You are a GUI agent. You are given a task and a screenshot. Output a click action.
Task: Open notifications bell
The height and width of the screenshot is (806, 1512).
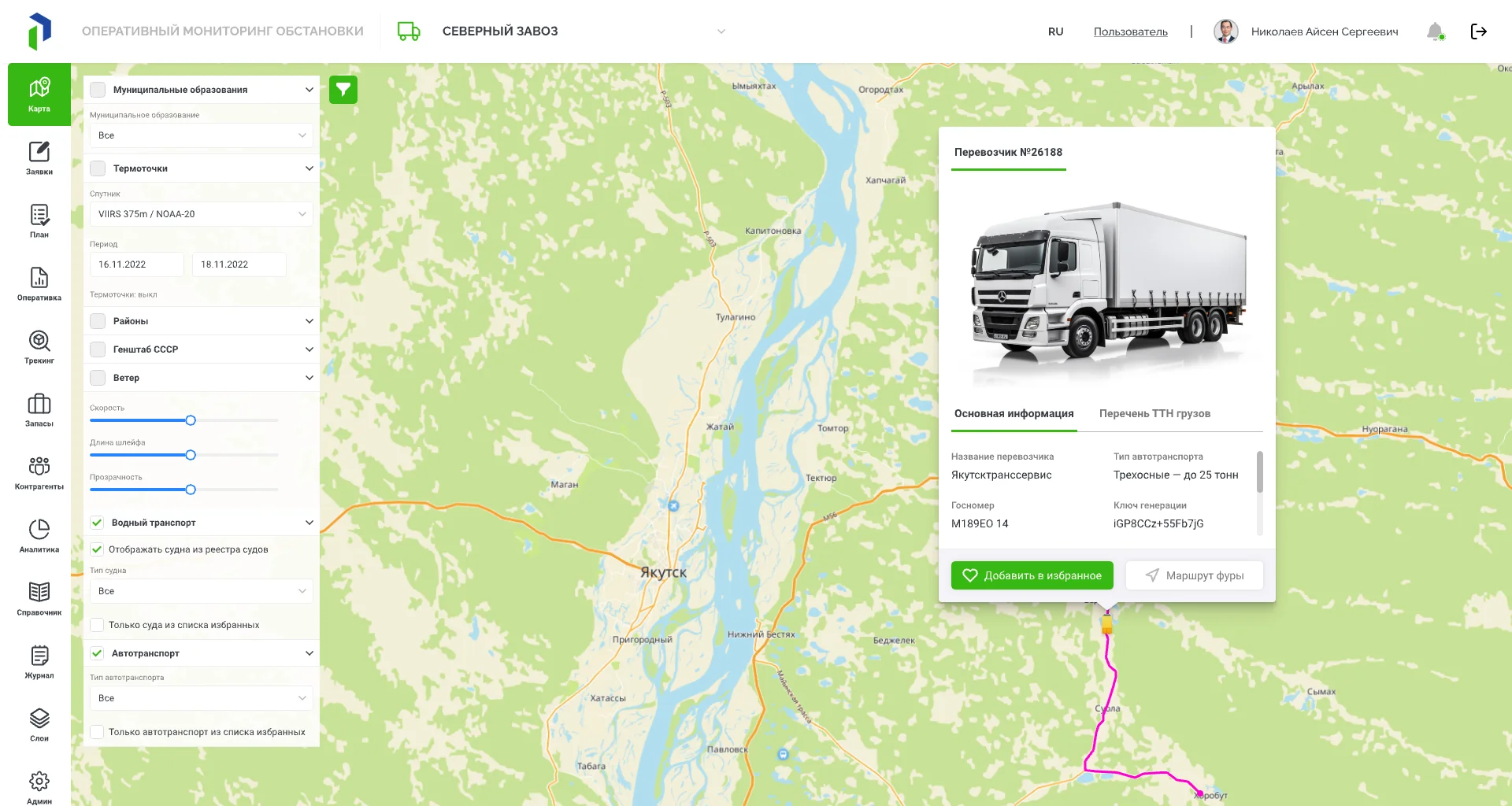tap(1436, 31)
